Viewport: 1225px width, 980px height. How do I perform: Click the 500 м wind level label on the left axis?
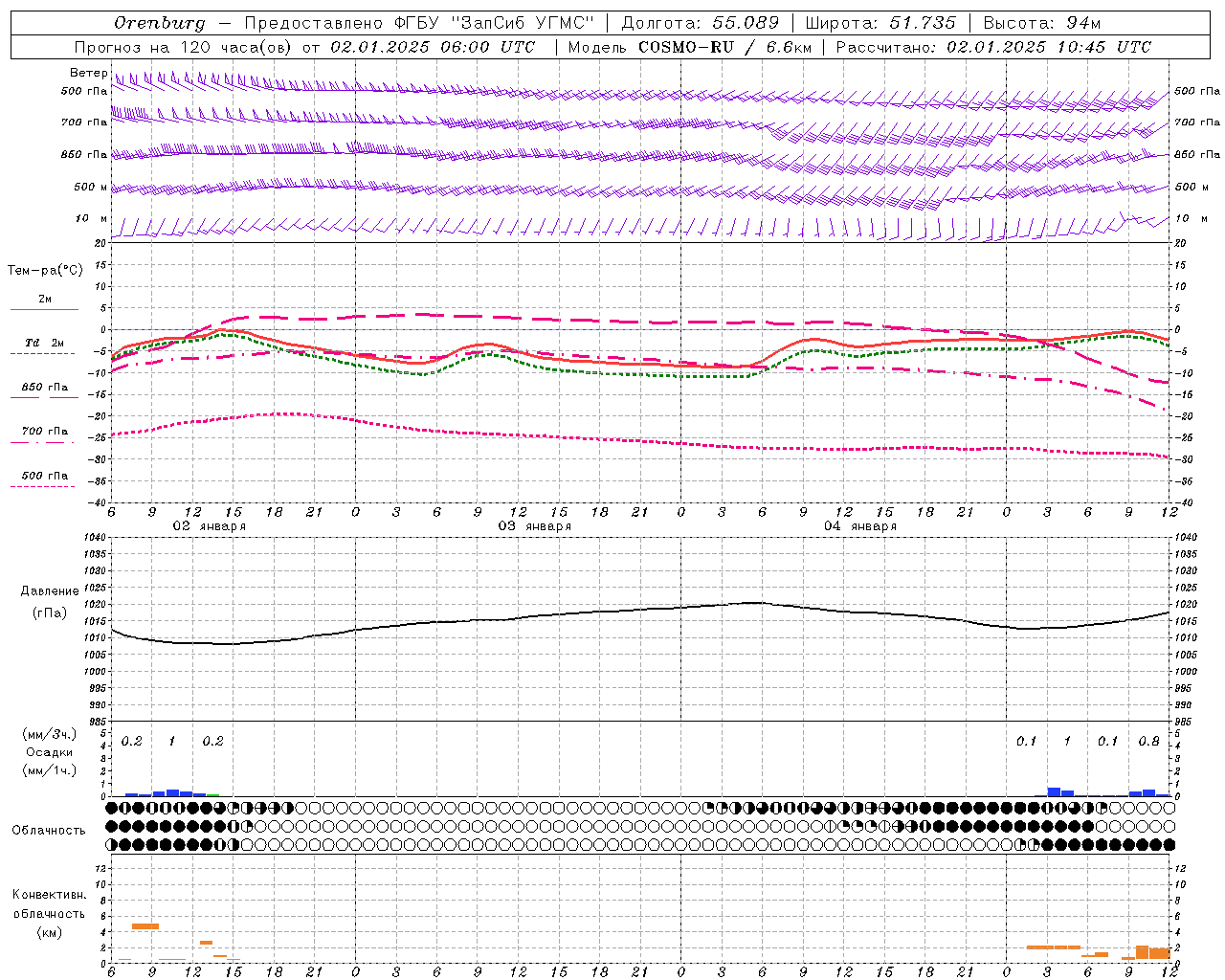pos(91,187)
